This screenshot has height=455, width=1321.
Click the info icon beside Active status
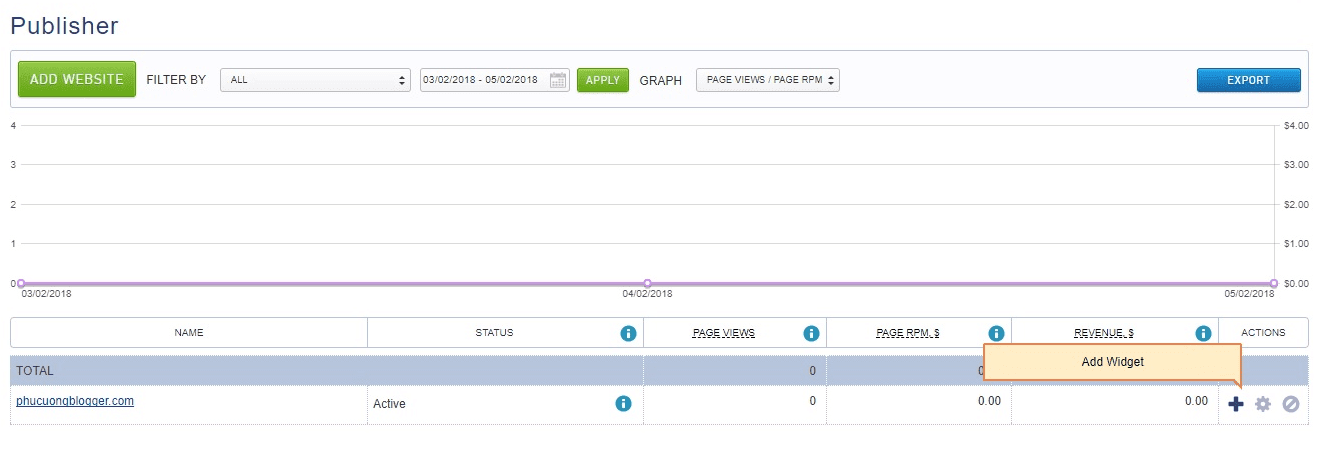[623, 403]
